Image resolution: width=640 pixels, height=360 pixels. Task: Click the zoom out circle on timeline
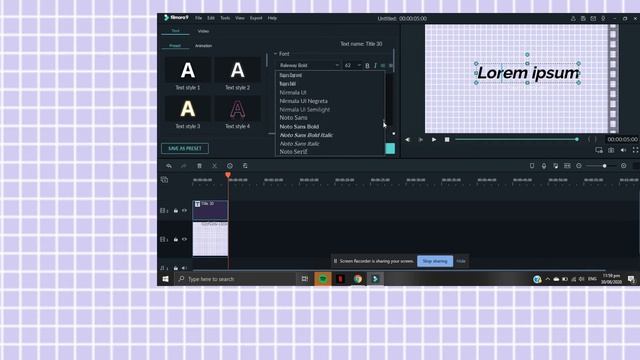click(579, 166)
